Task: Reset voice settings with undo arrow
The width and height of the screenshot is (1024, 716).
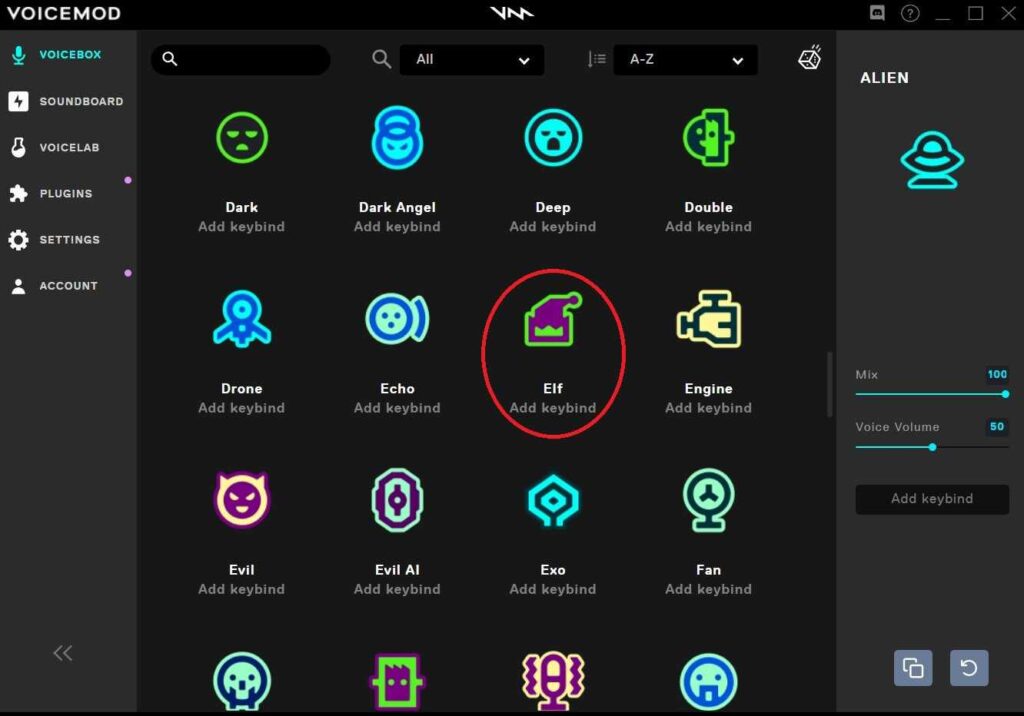Action: pyautogui.click(x=969, y=668)
